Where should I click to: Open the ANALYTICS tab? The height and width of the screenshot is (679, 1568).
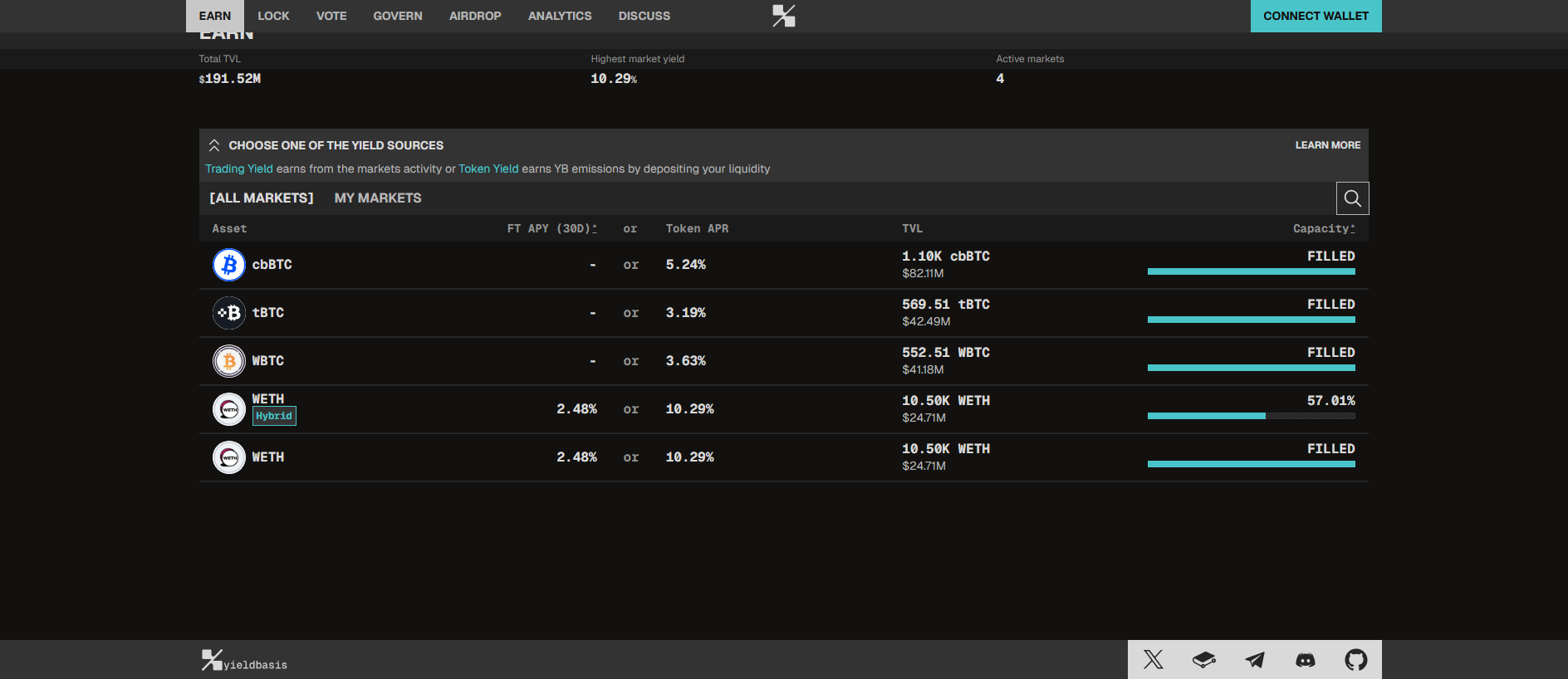pyautogui.click(x=560, y=16)
